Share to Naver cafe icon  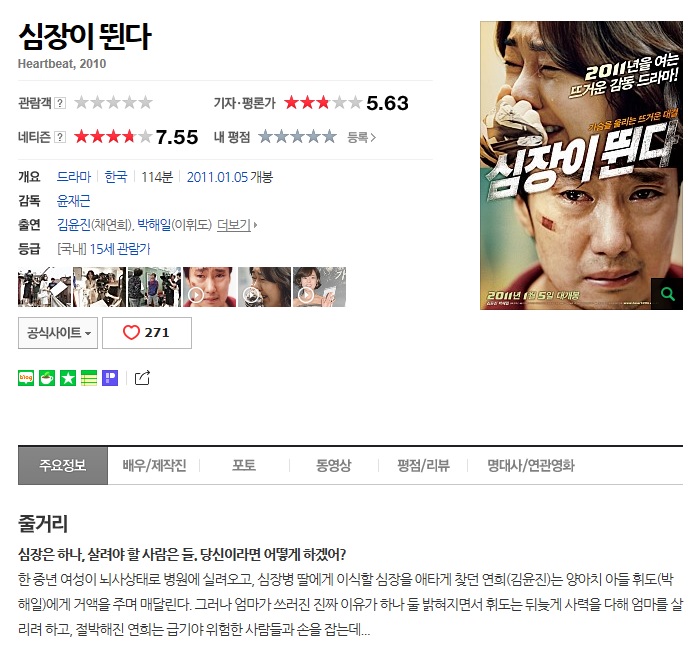coord(47,378)
